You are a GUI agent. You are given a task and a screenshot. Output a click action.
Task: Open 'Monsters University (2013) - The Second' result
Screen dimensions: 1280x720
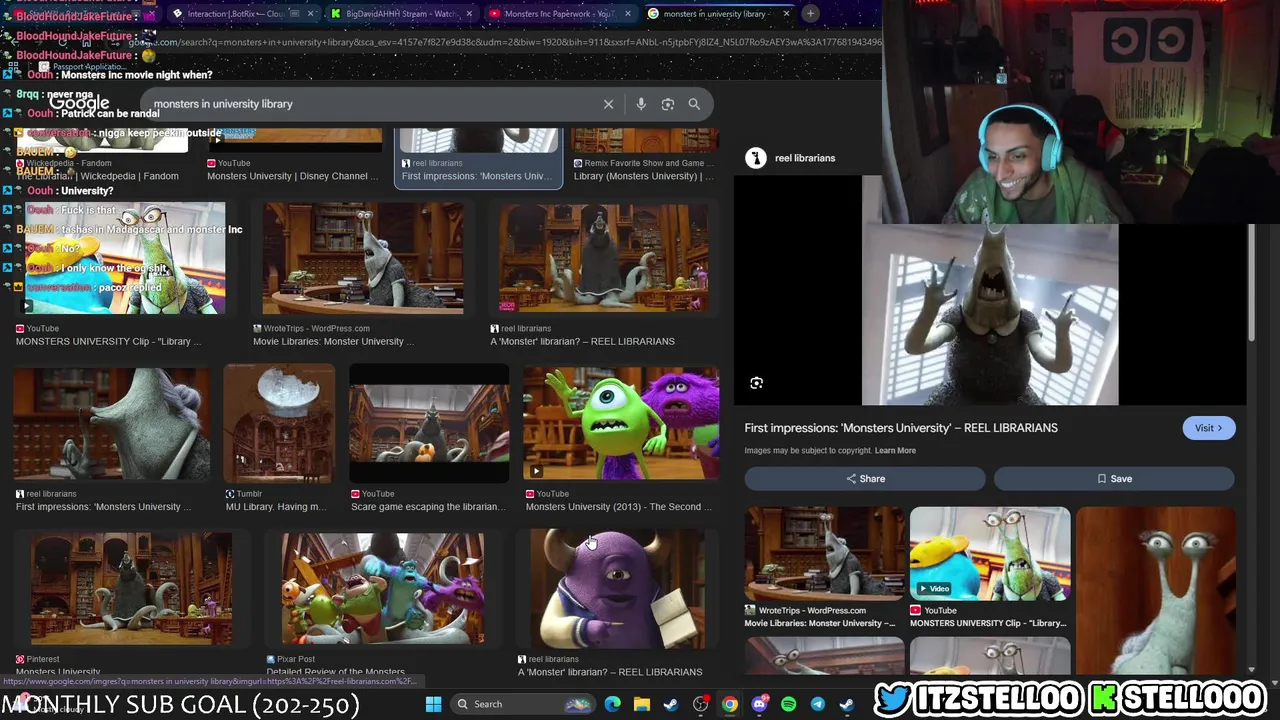point(620,424)
